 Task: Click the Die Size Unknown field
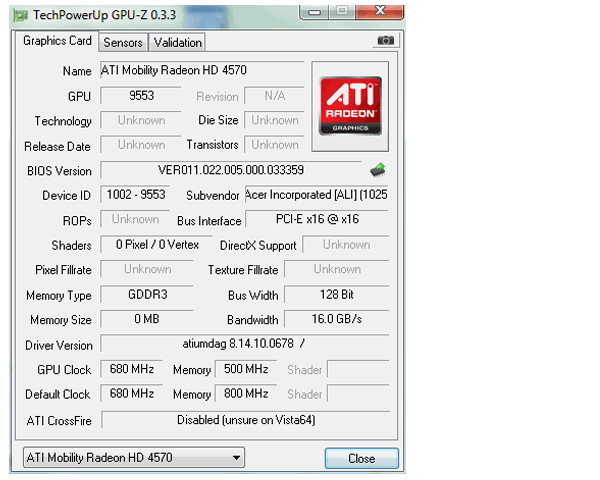click(x=274, y=121)
